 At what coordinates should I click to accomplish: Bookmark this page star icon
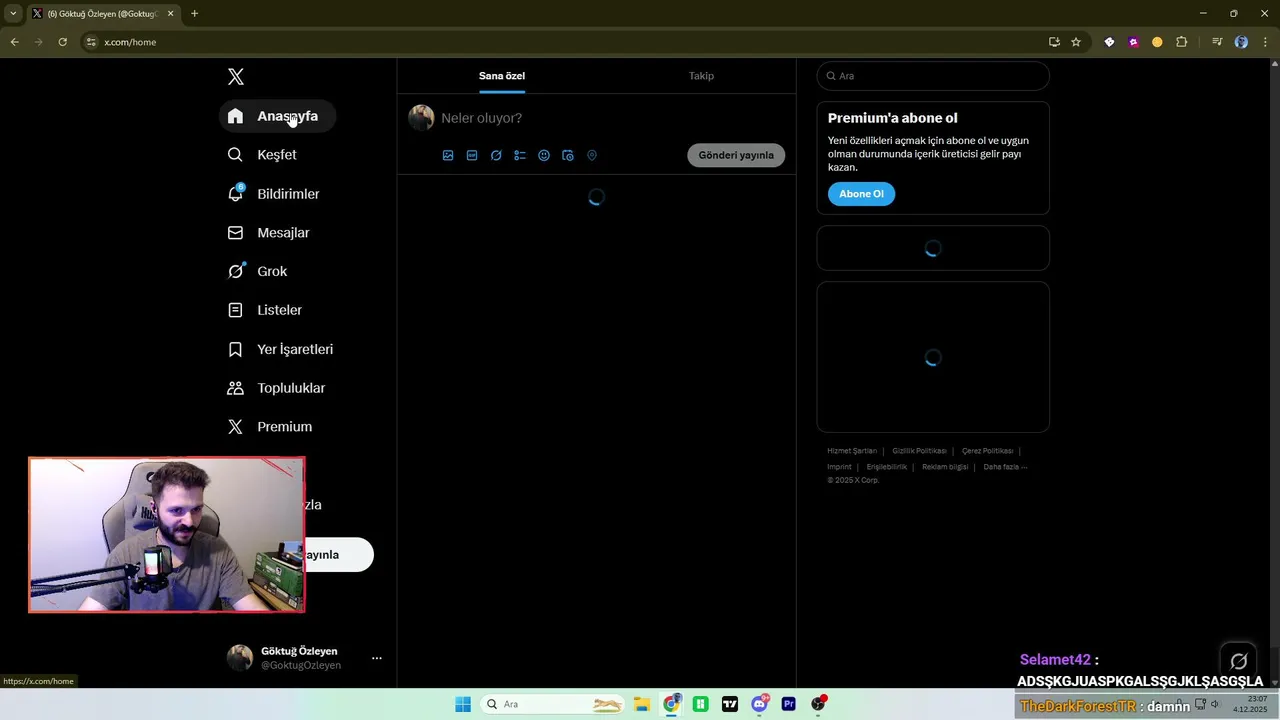click(x=1076, y=42)
